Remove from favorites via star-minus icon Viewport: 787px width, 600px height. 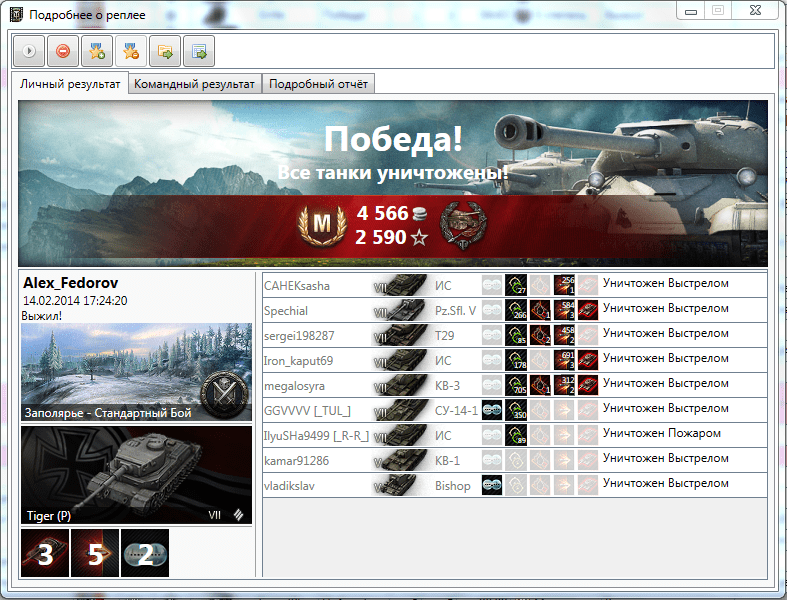[x=131, y=51]
